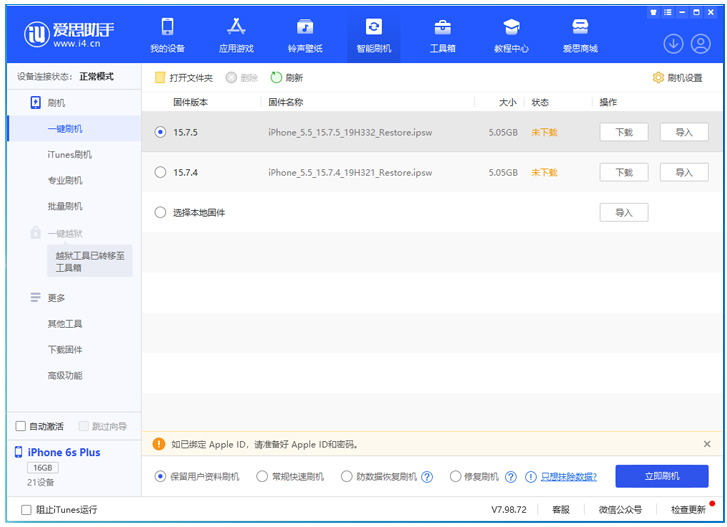Click the 立即刷机 flash now button
Screen dimensions: 727x527
tap(662, 476)
